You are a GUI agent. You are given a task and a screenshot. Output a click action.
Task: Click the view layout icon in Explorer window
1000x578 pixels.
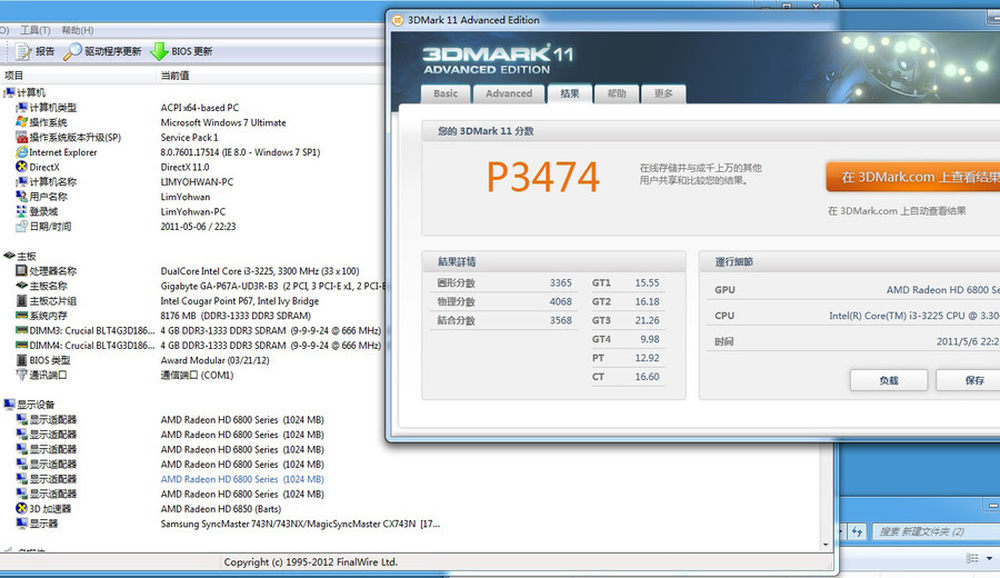click(x=972, y=558)
